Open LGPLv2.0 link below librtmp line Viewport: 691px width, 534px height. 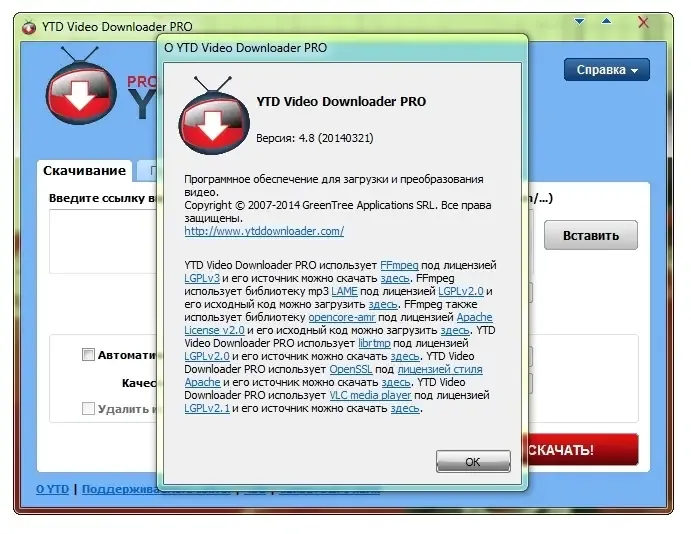207,356
